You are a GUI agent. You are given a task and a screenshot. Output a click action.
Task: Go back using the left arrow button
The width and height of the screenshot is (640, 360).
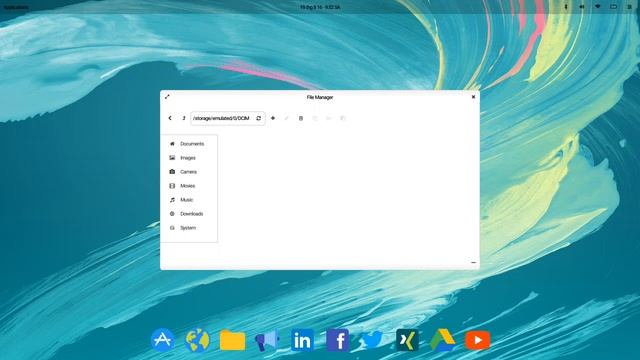coord(170,118)
